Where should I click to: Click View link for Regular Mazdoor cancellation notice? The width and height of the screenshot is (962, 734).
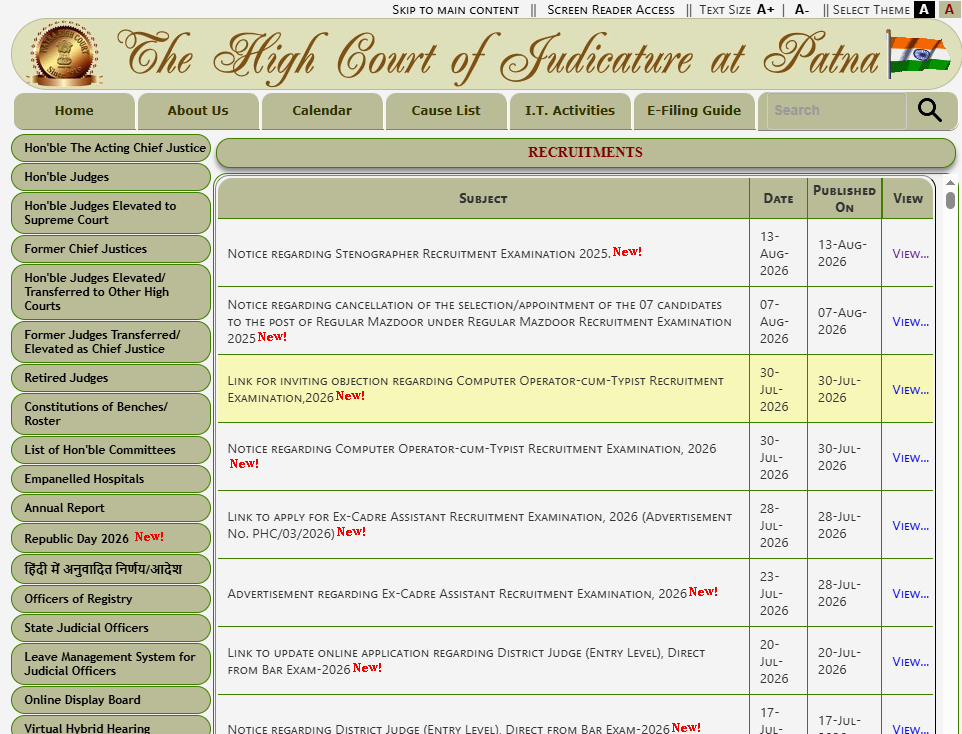(x=910, y=322)
